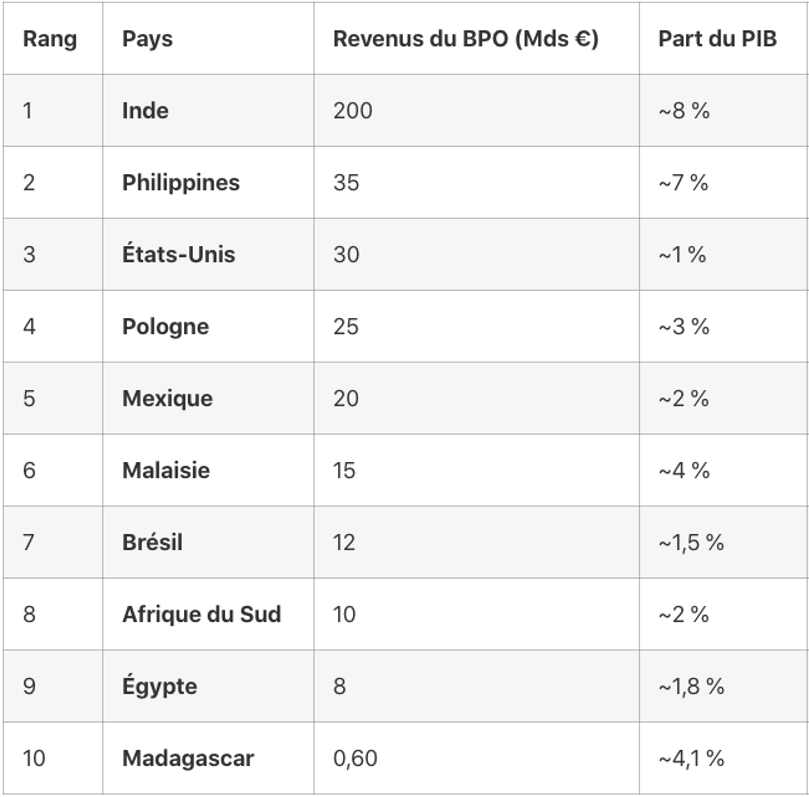Image resolution: width=809 pixels, height=797 pixels.
Task: Select the Pologne country cell
Action: [165, 327]
